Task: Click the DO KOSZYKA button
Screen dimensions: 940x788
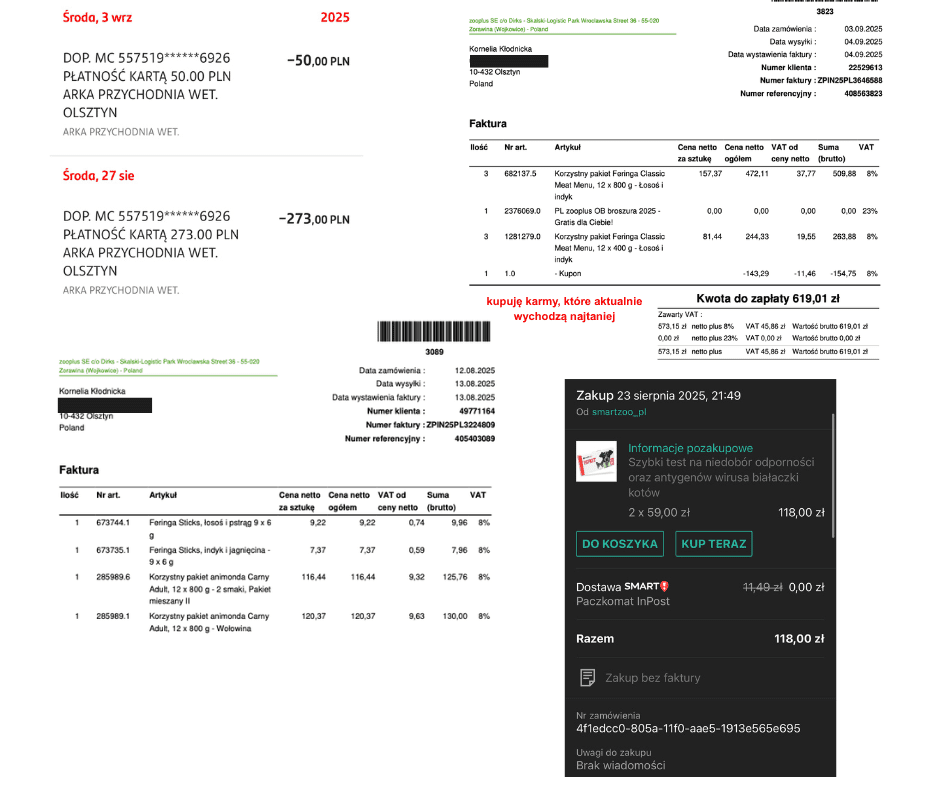Action: coord(619,544)
